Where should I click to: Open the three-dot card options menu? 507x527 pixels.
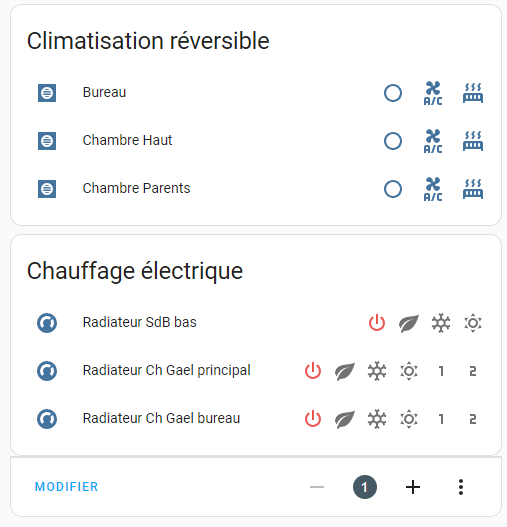(x=461, y=487)
